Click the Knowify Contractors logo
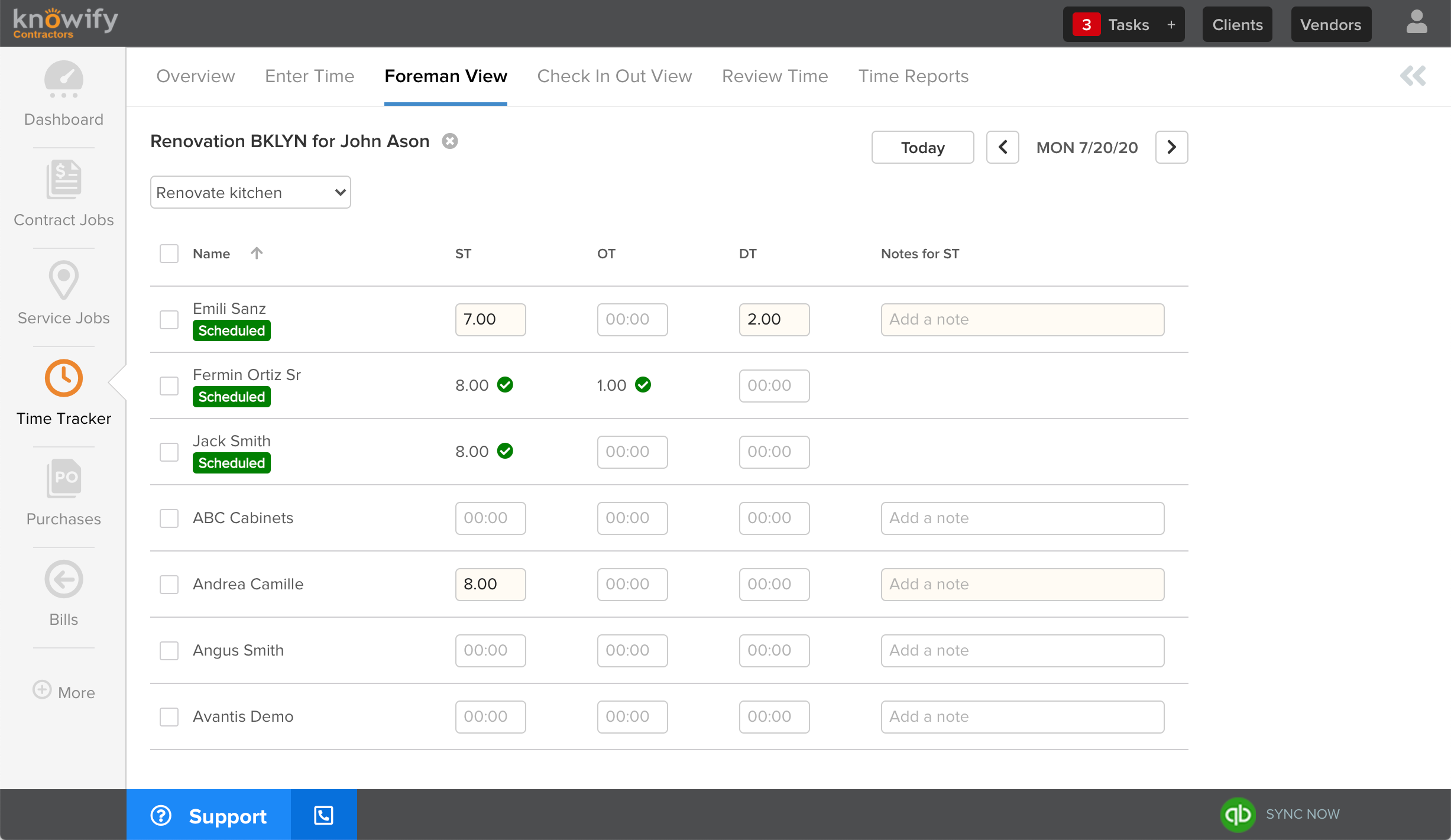Screen dimensions: 1451x840 click(66, 23)
